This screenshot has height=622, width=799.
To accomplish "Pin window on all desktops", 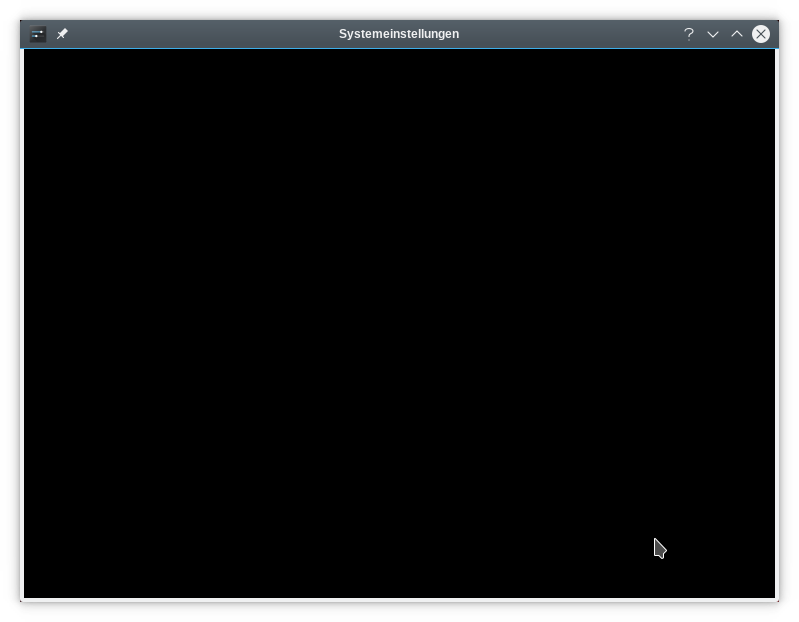I will (62, 34).
